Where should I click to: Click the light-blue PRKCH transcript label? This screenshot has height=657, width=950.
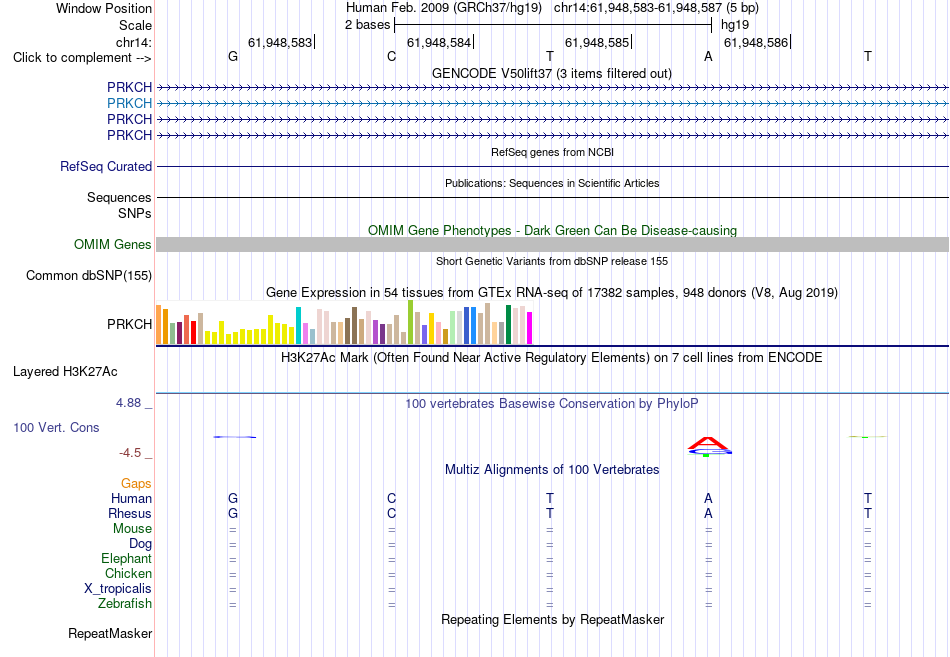[x=129, y=103]
